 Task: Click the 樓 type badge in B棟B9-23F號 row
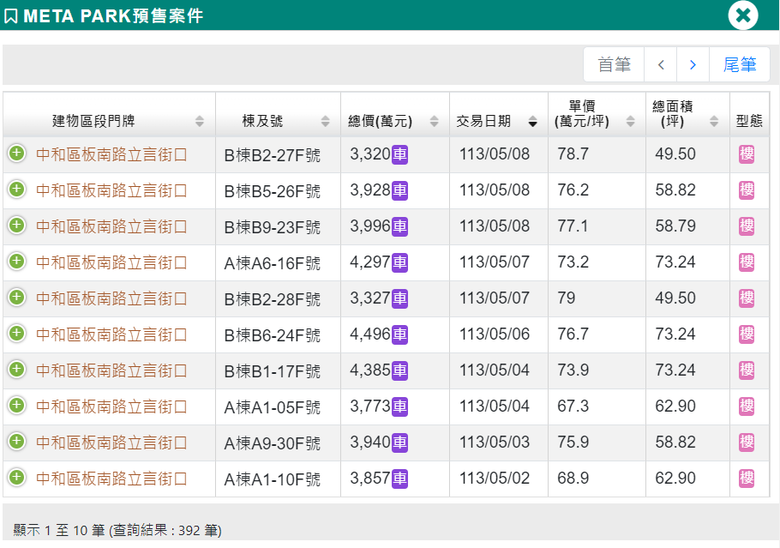tap(746, 227)
